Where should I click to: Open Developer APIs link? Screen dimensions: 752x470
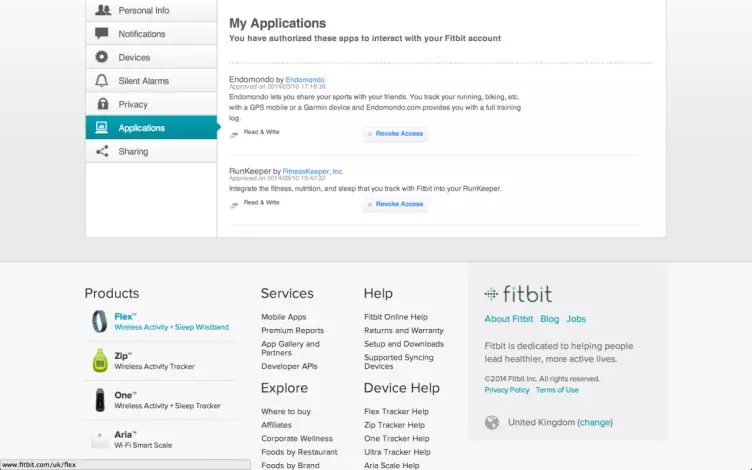point(289,366)
